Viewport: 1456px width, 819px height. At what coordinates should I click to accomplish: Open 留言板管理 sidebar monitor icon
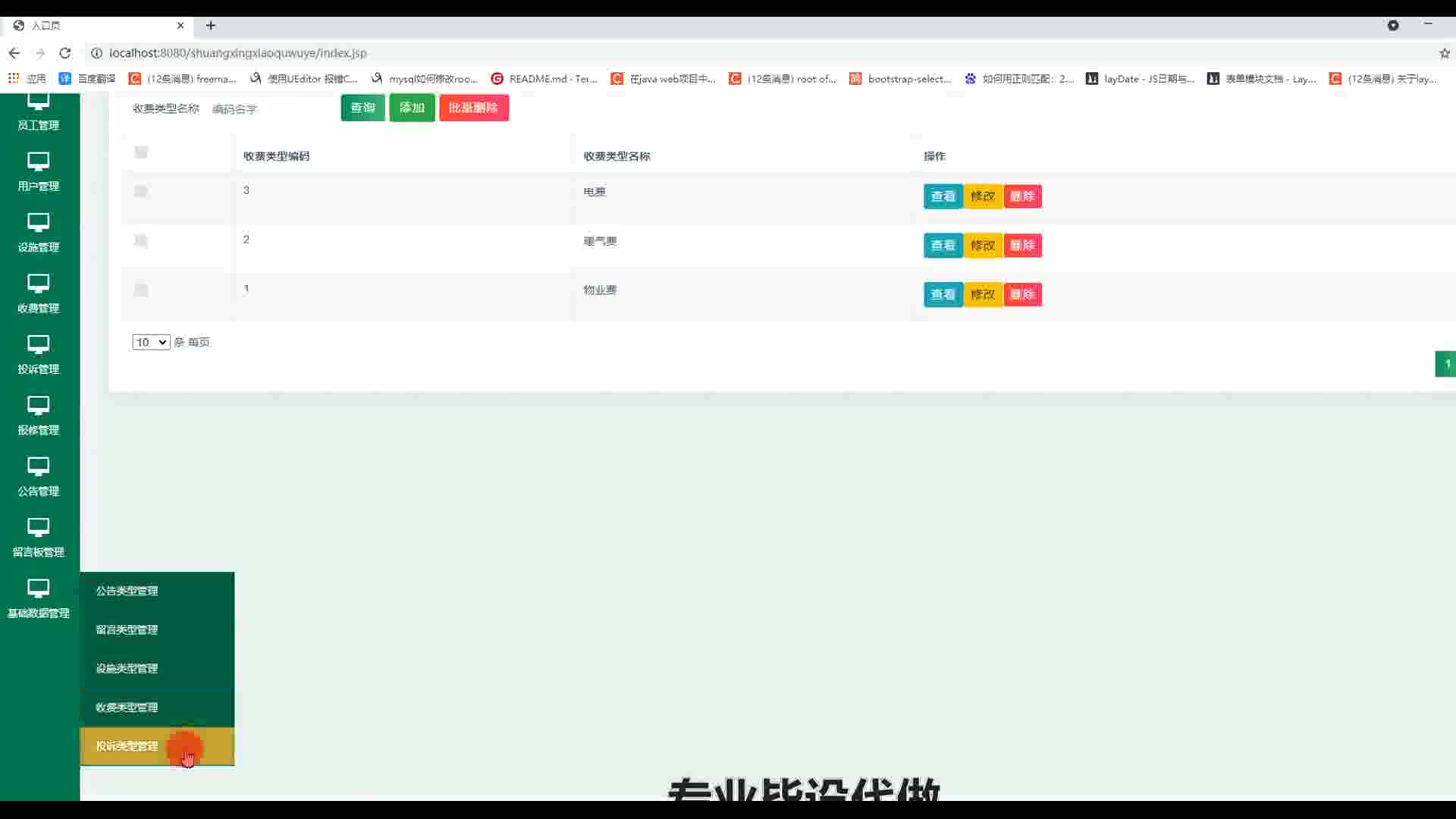coord(38,527)
